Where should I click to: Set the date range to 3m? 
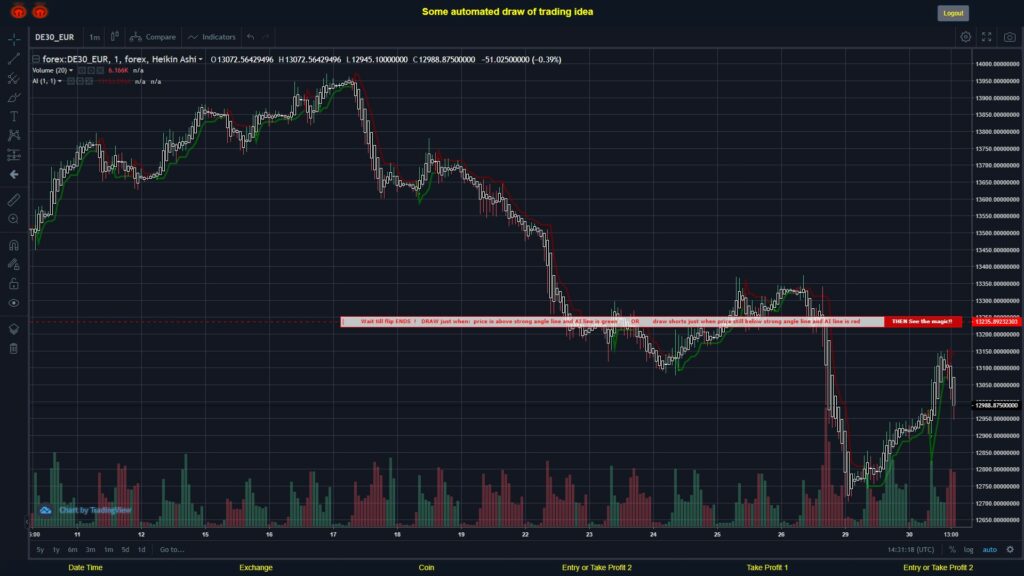tap(90, 550)
